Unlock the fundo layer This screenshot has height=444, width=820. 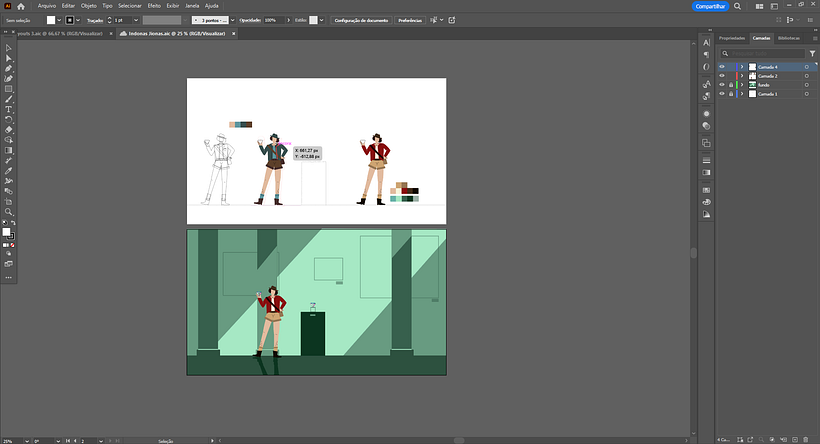click(x=730, y=85)
